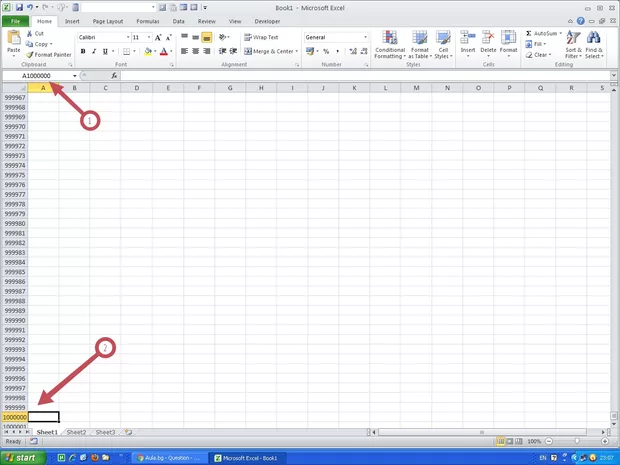Open the Fill Color dropdown arrow
Viewport: 620px width, 465px height.
pos(155,51)
